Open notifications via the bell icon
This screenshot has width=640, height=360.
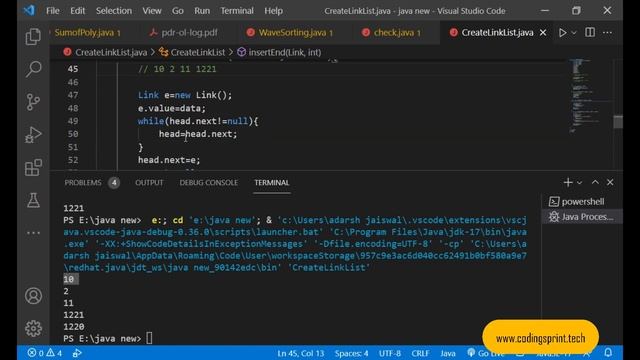coord(608,353)
